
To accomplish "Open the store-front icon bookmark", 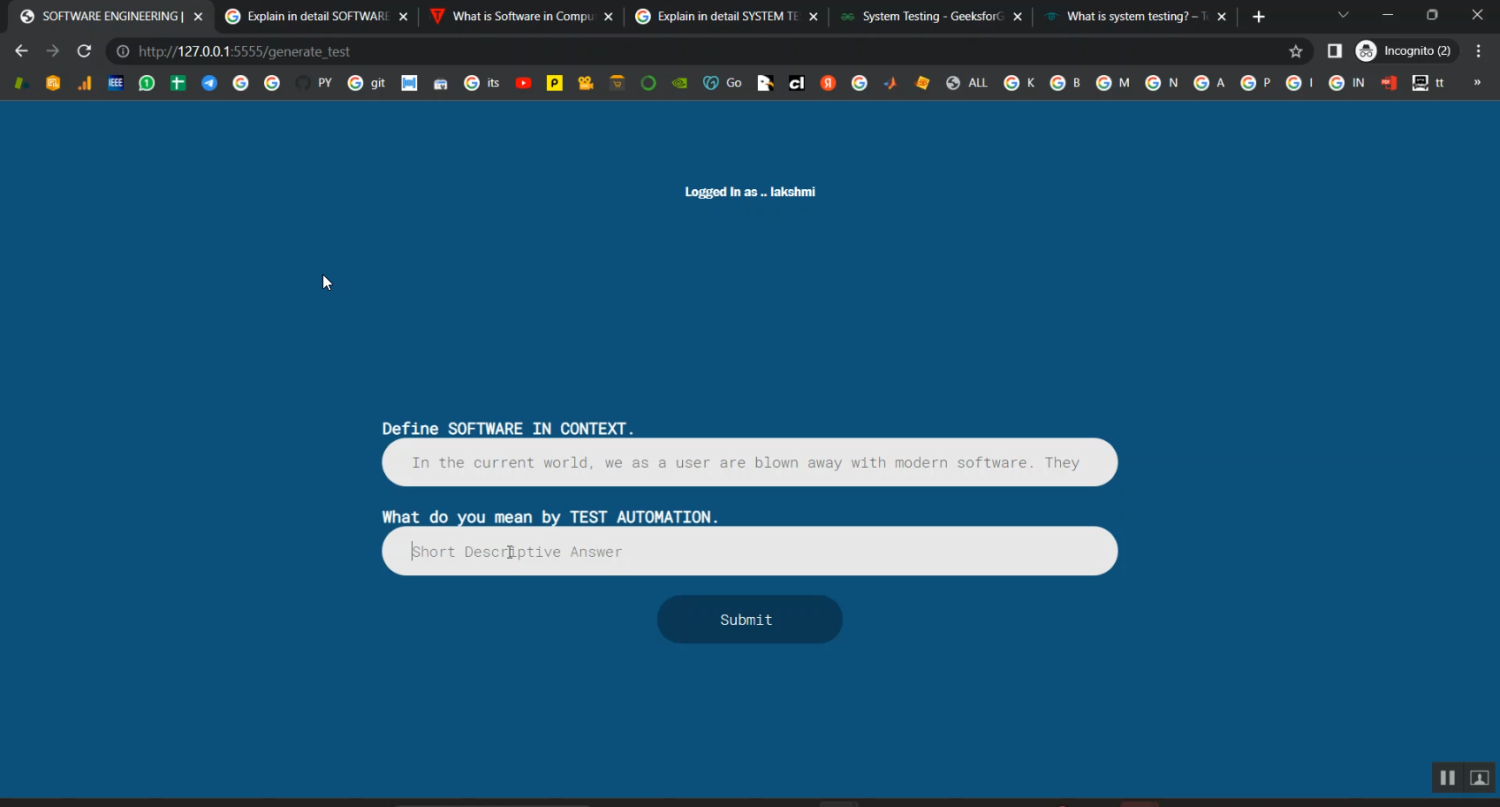I will 440,83.
